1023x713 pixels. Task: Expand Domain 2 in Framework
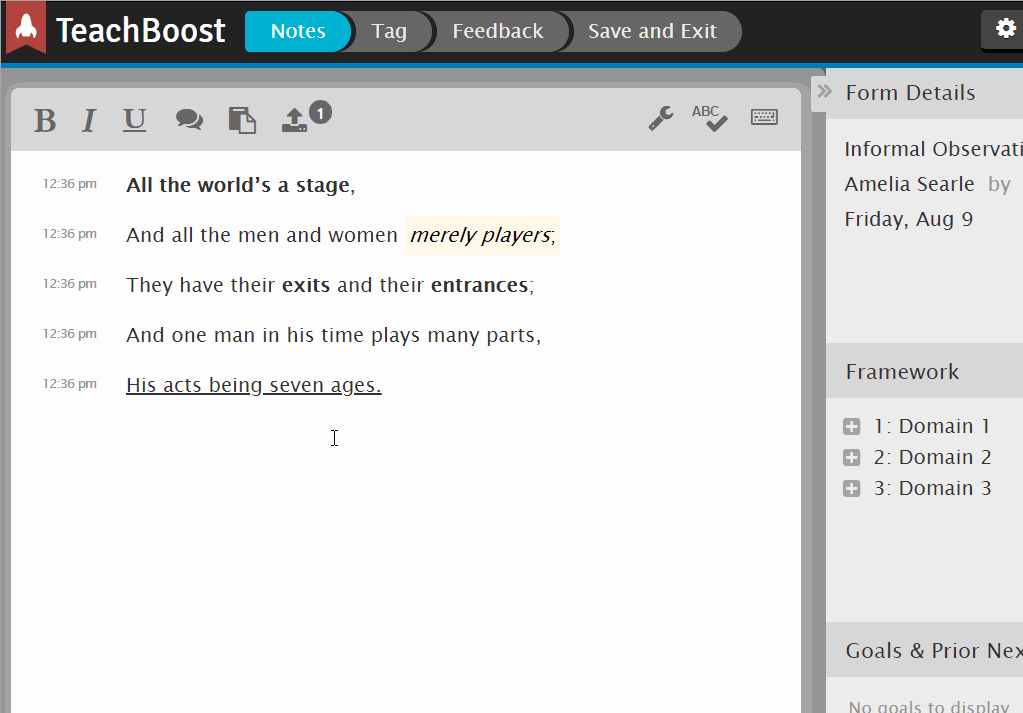(x=851, y=458)
